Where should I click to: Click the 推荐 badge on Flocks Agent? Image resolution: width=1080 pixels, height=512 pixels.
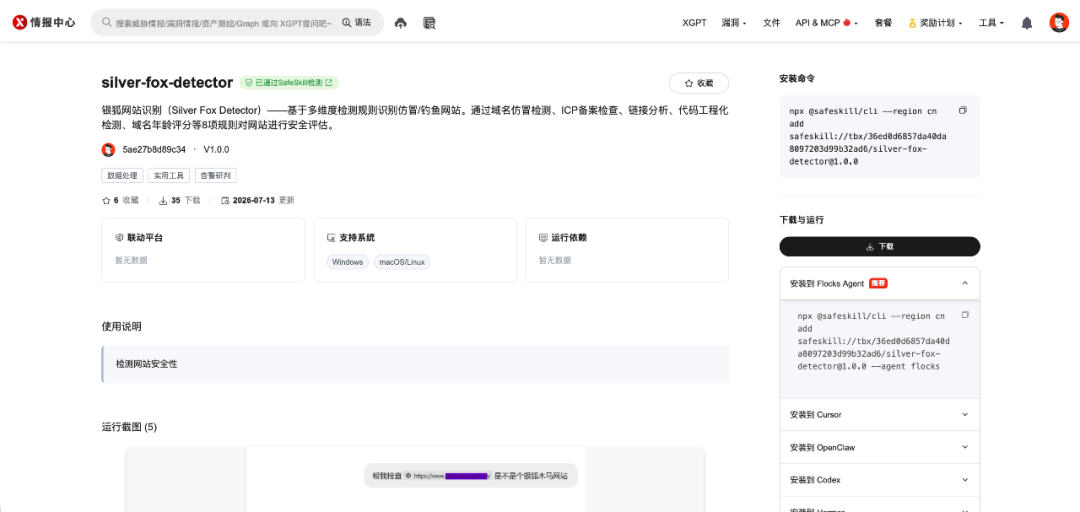click(878, 283)
